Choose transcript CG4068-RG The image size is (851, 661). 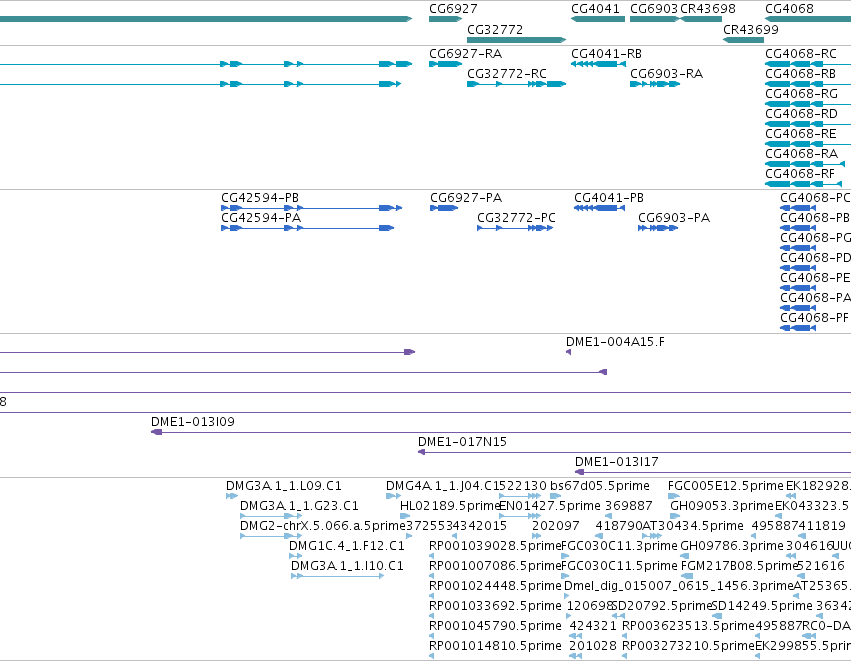point(801,94)
